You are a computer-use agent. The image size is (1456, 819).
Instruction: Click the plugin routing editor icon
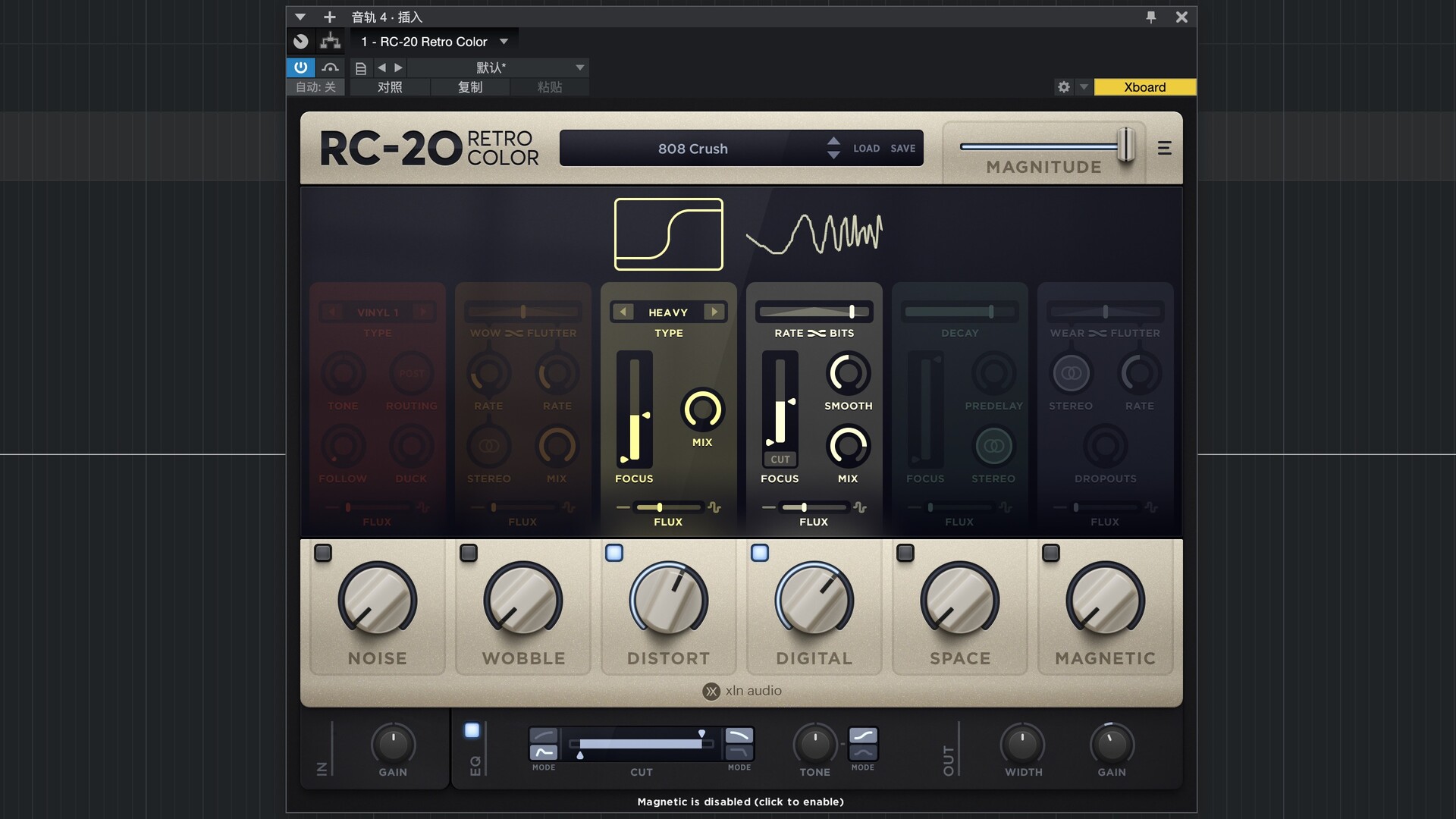[330, 42]
